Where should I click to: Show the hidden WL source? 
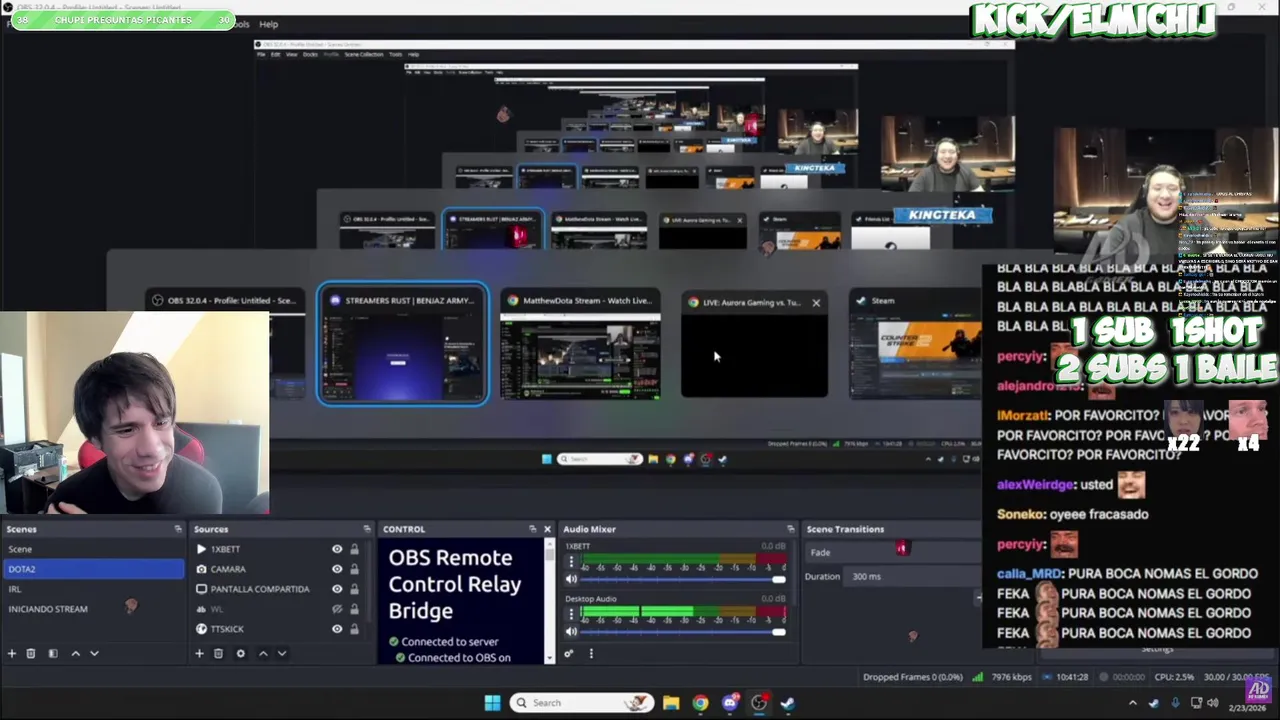(x=337, y=609)
